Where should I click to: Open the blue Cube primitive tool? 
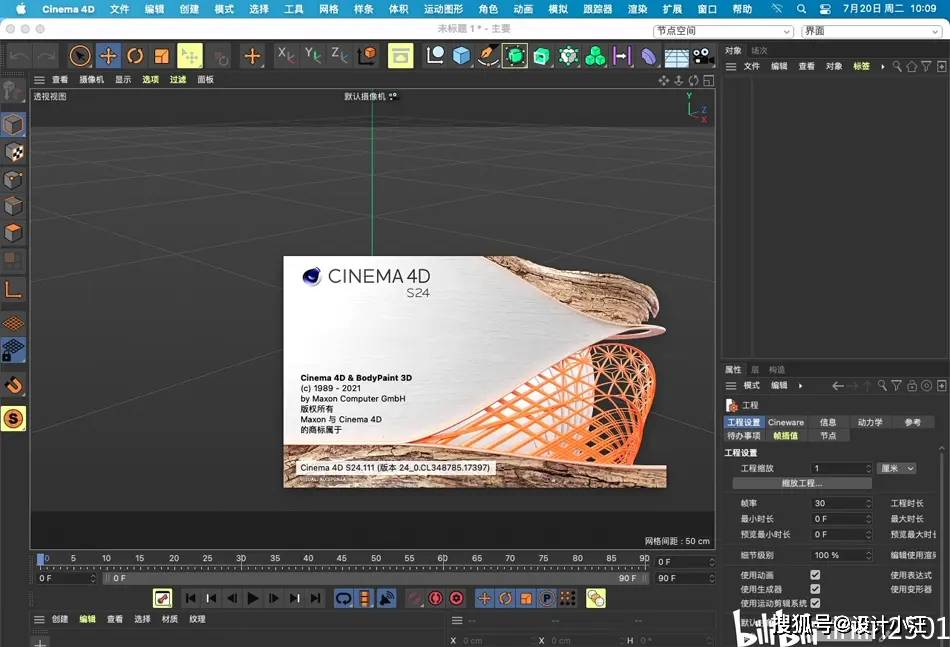[x=462, y=56]
